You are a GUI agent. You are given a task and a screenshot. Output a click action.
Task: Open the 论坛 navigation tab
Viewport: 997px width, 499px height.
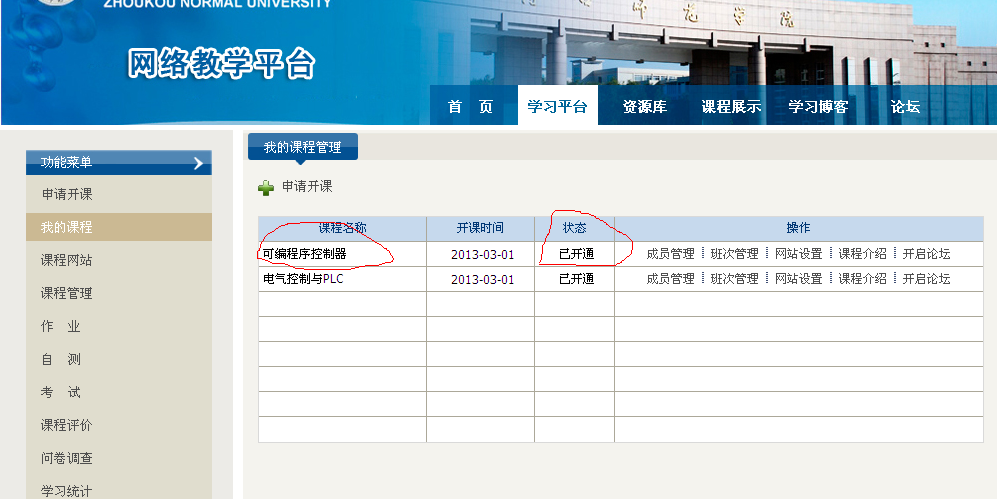click(905, 107)
